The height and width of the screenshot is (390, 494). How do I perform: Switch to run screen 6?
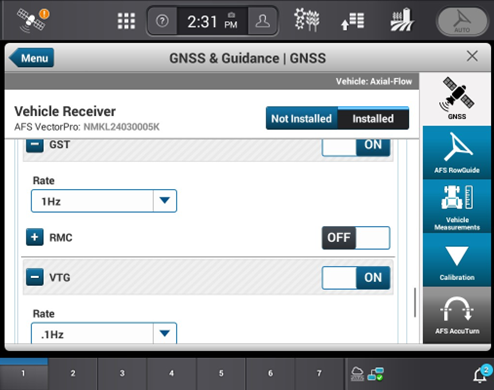(x=270, y=373)
